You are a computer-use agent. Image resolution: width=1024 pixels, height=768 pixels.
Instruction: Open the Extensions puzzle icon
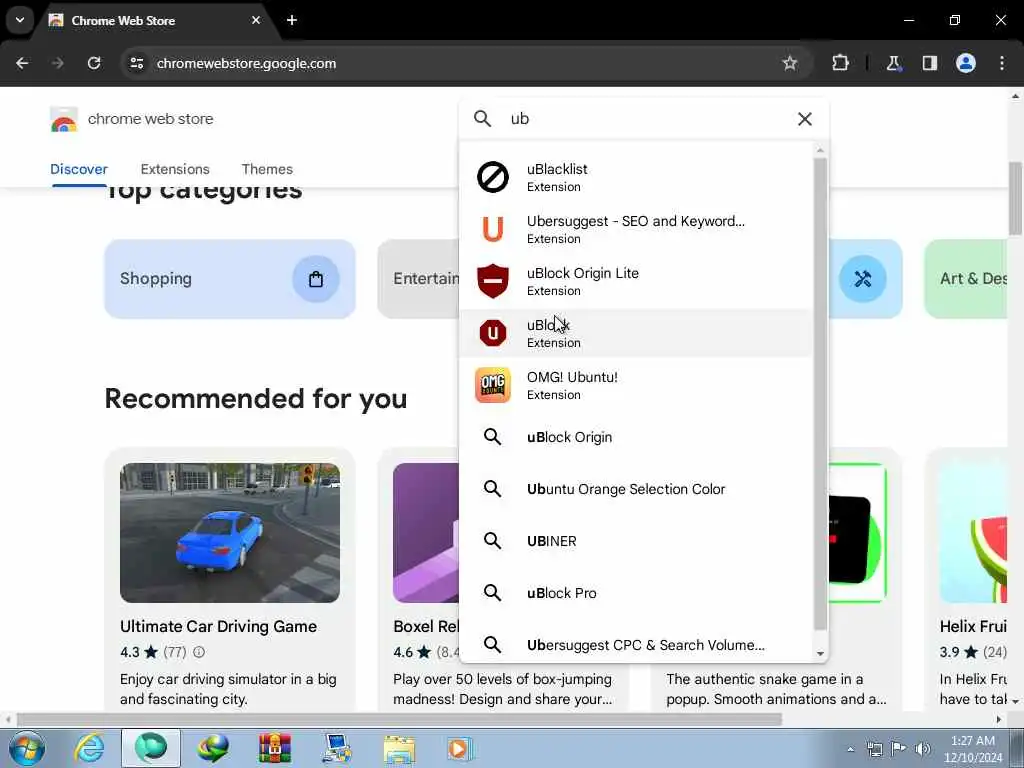click(840, 63)
